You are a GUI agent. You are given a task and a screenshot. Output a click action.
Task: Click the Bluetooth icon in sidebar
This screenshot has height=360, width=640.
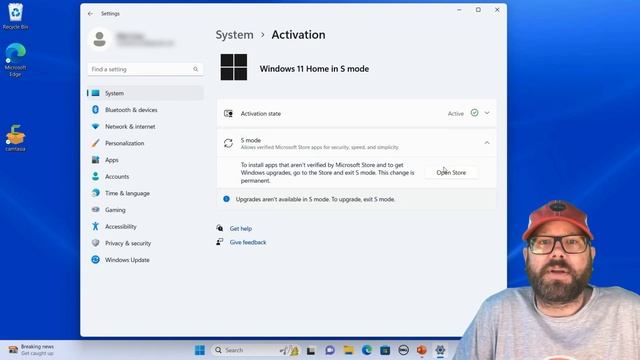(x=96, y=109)
